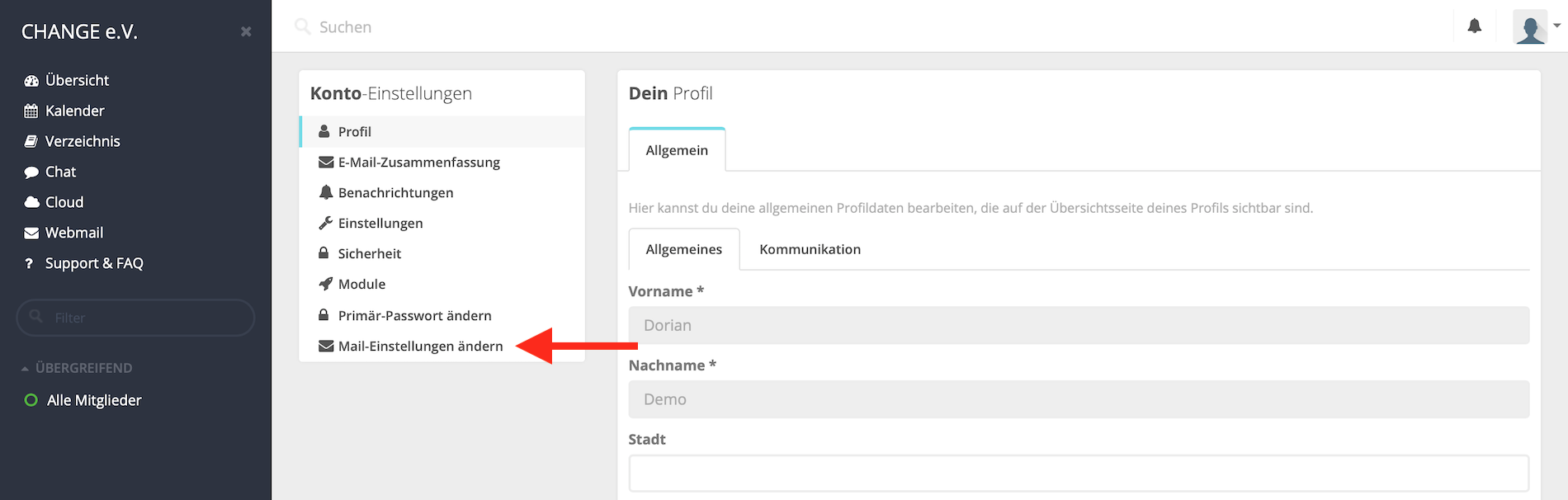Open the Sicherheit settings
Image resolution: width=1568 pixels, height=500 pixels.
(369, 253)
